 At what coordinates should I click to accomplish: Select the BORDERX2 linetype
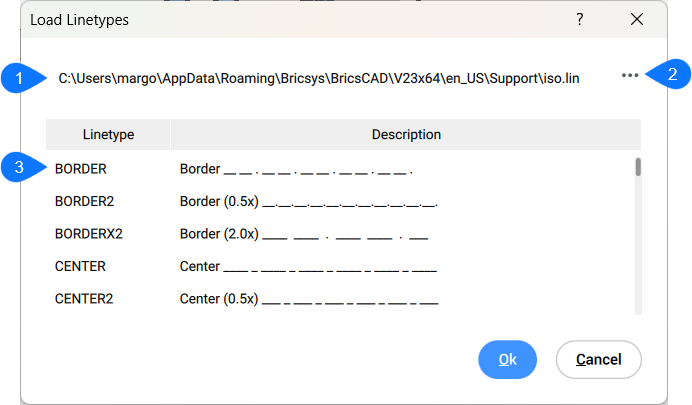88,233
